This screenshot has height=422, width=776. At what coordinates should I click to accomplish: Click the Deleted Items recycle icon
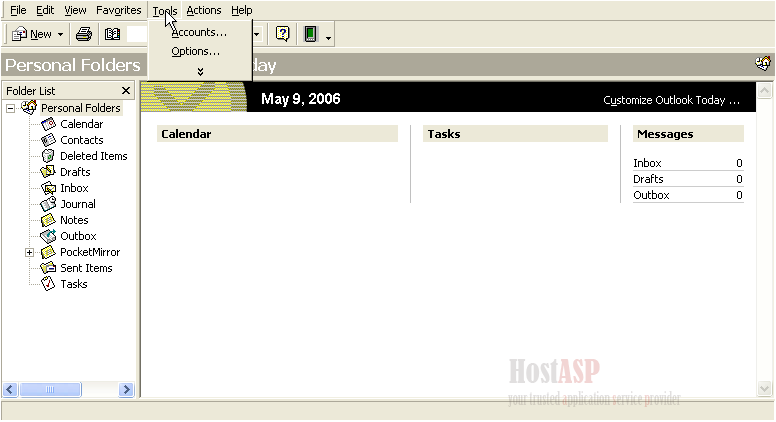[48, 156]
